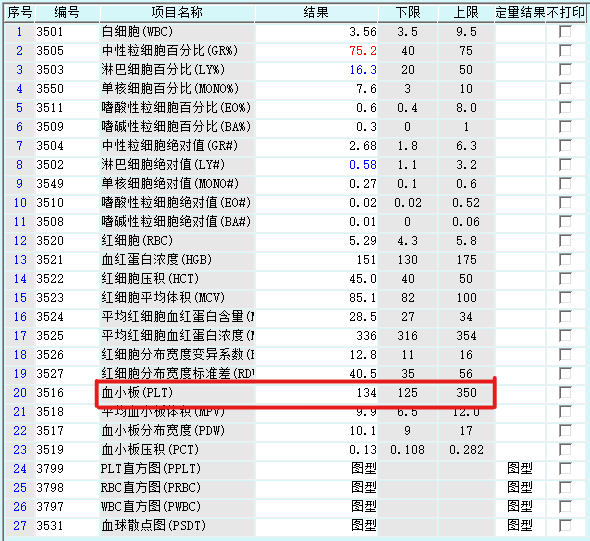Image resolution: width=590 pixels, height=541 pixels.
Task: Select row number 27
Action: click(x=20, y=525)
